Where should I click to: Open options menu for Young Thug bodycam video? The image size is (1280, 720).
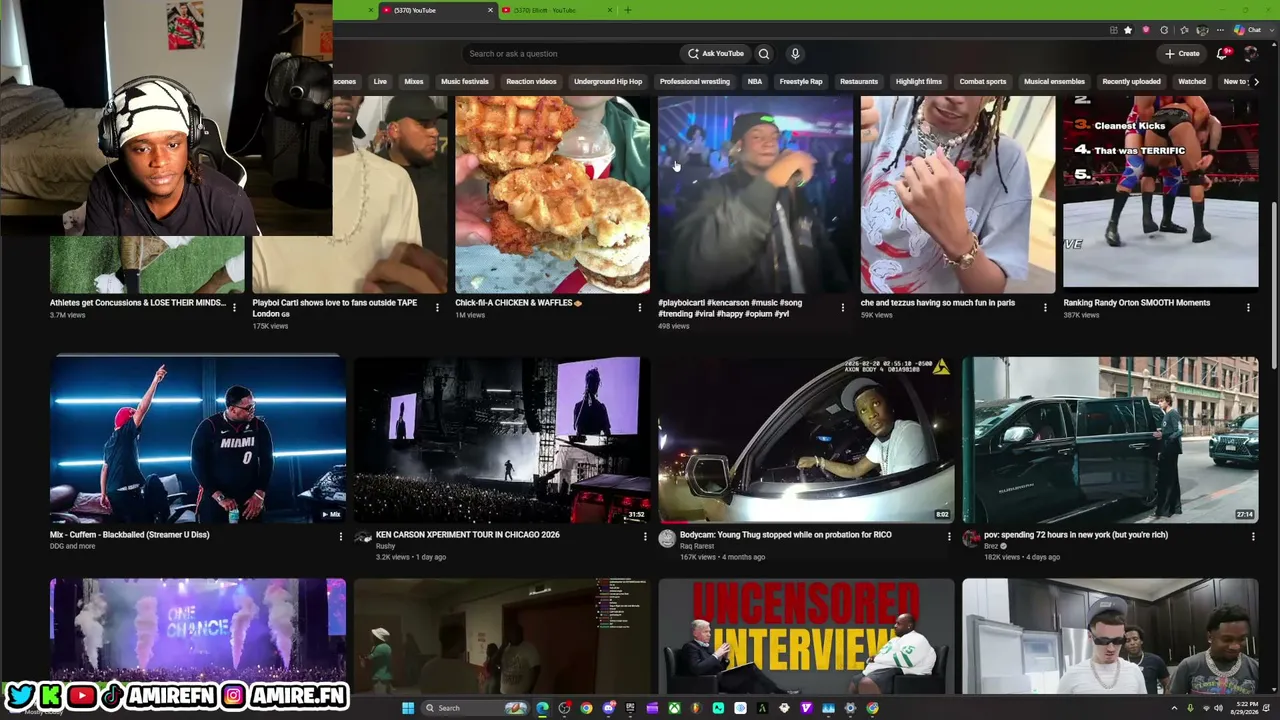(x=949, y=537)
